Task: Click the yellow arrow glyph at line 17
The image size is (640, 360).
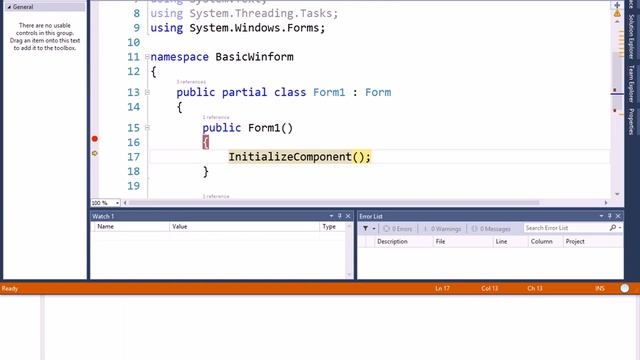Action: (x=95, y=153)
